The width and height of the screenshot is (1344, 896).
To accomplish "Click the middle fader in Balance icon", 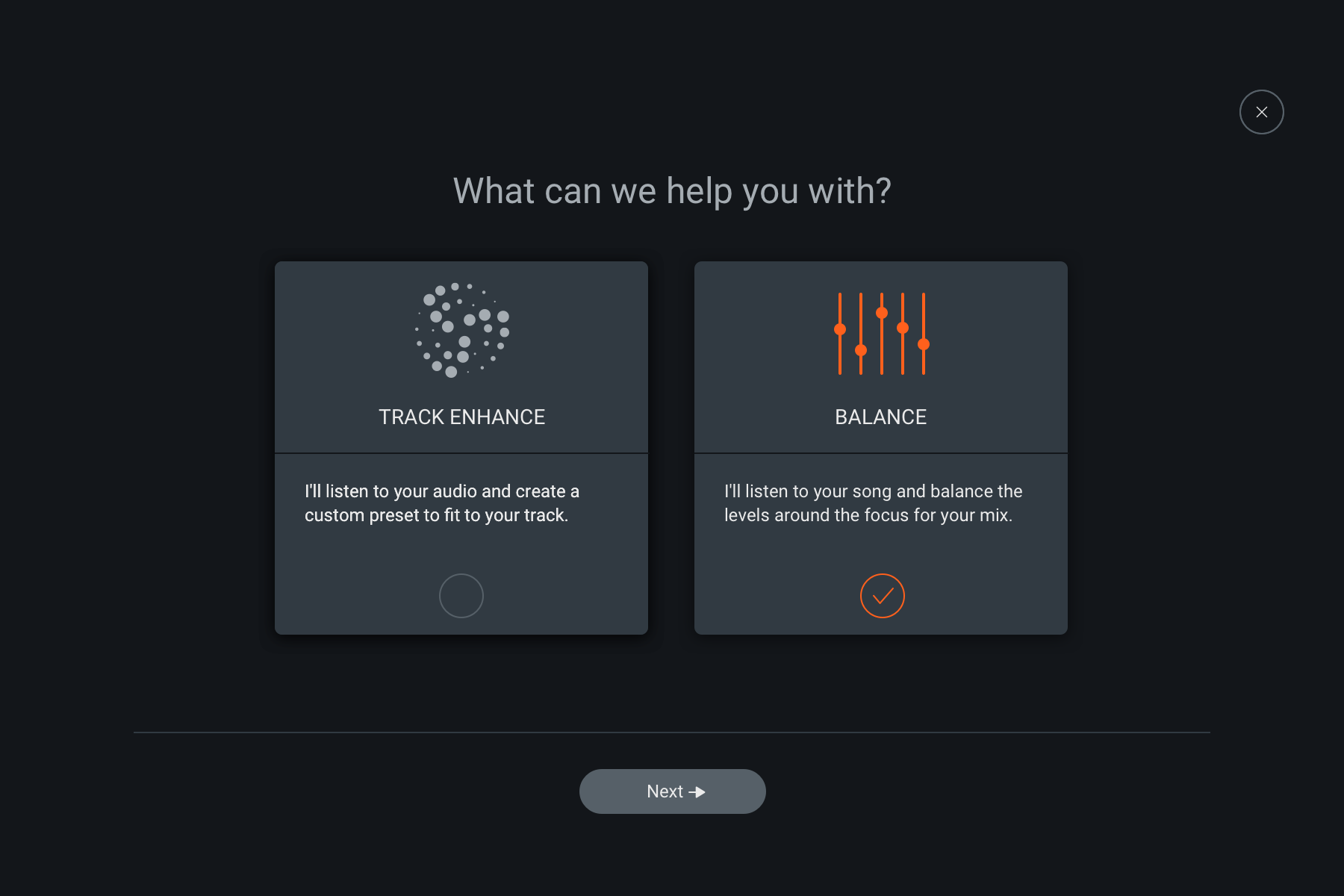I will [882, 333].
